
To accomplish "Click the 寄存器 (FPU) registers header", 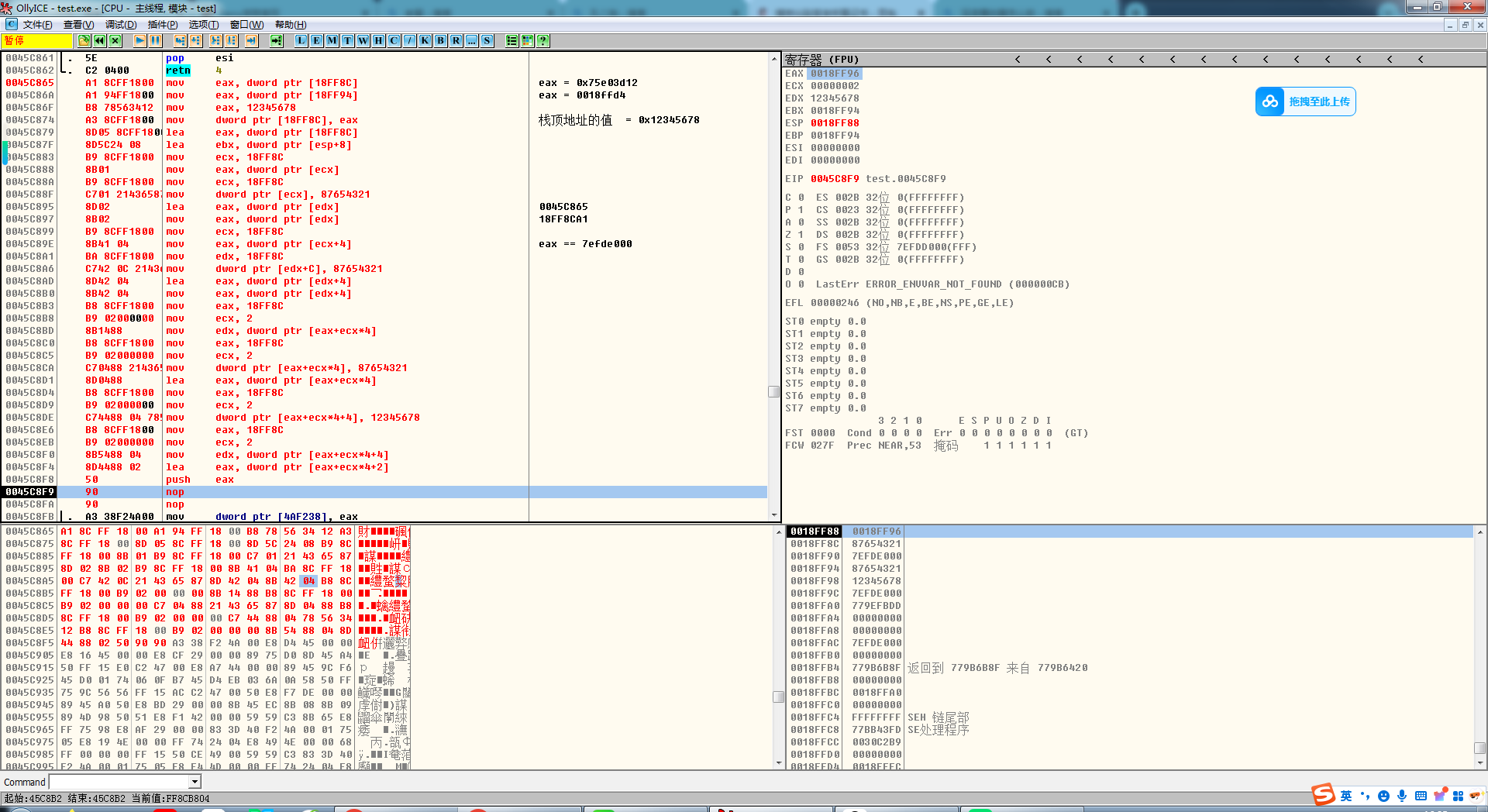I will (821, 60).
